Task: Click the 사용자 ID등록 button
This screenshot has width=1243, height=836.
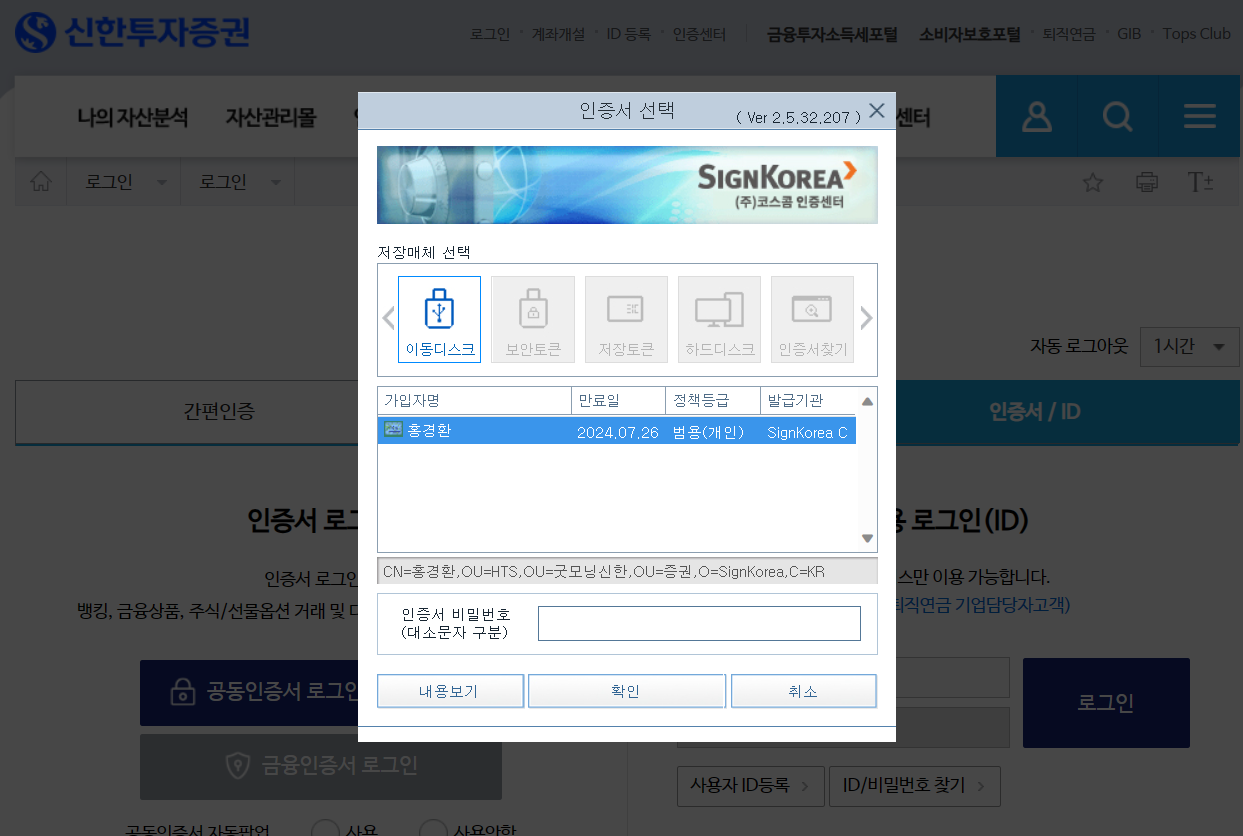Action: tap(750, 786)
